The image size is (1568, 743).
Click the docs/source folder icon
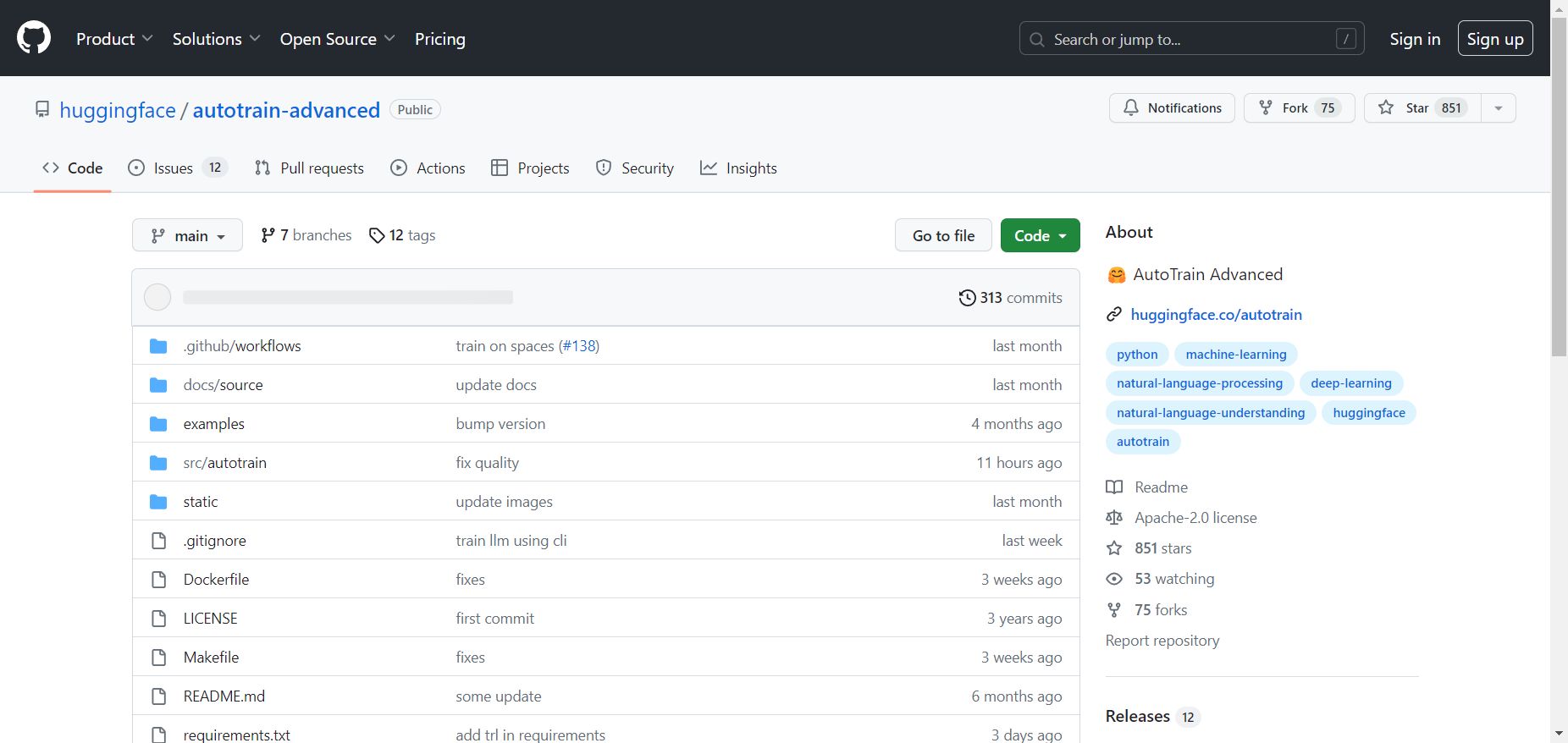pos(158,384)
